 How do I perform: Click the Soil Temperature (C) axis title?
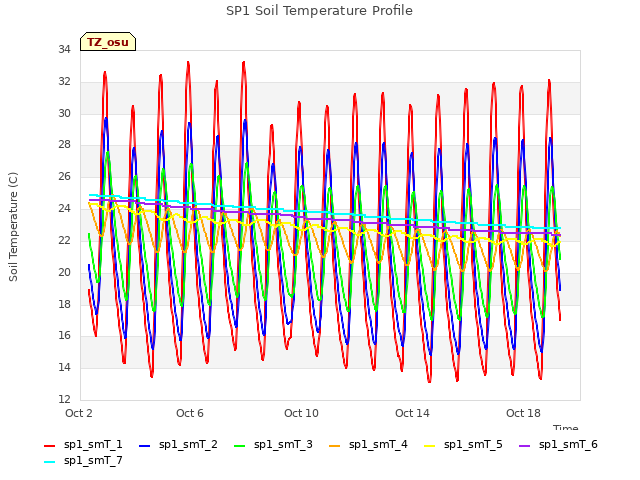(13, 227)
